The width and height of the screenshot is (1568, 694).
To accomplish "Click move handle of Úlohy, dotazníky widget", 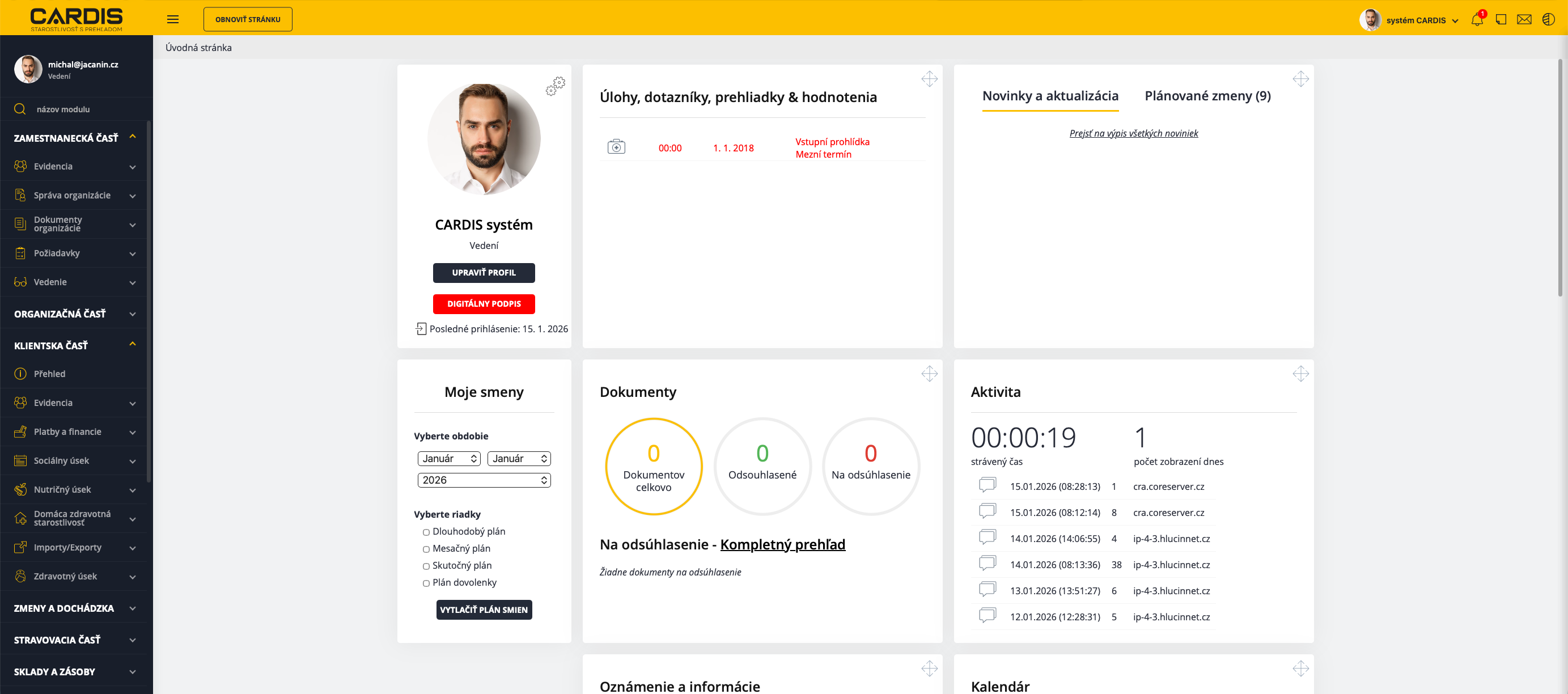I will point(929,79).
